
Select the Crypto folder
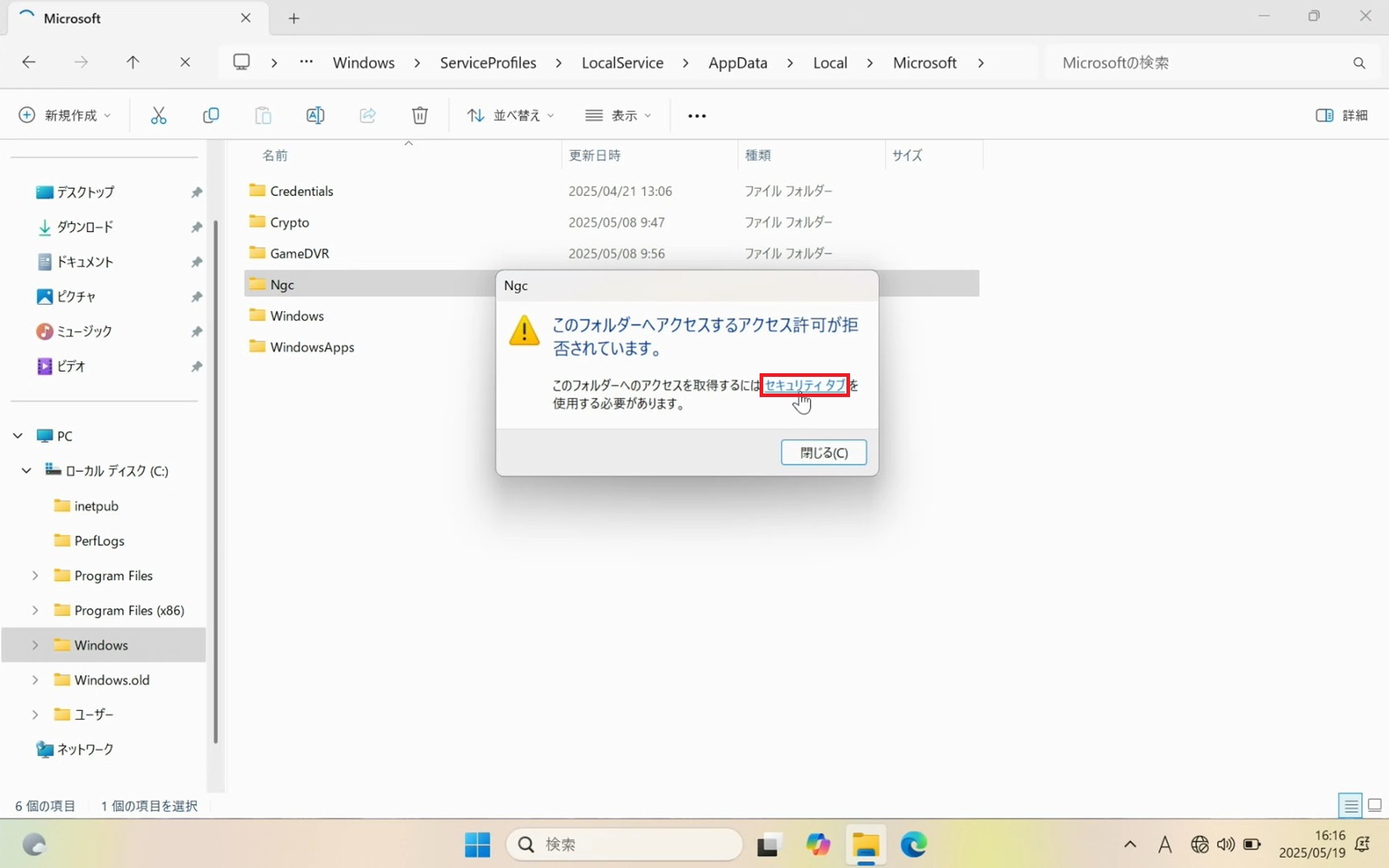(x=611, y=222)
